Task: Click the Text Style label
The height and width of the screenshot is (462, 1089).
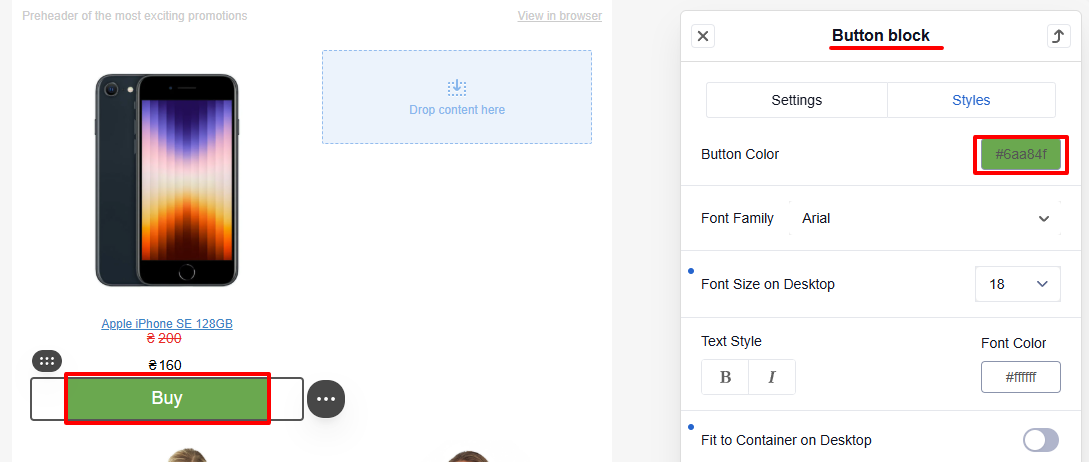Action: [x=731, y=341]
